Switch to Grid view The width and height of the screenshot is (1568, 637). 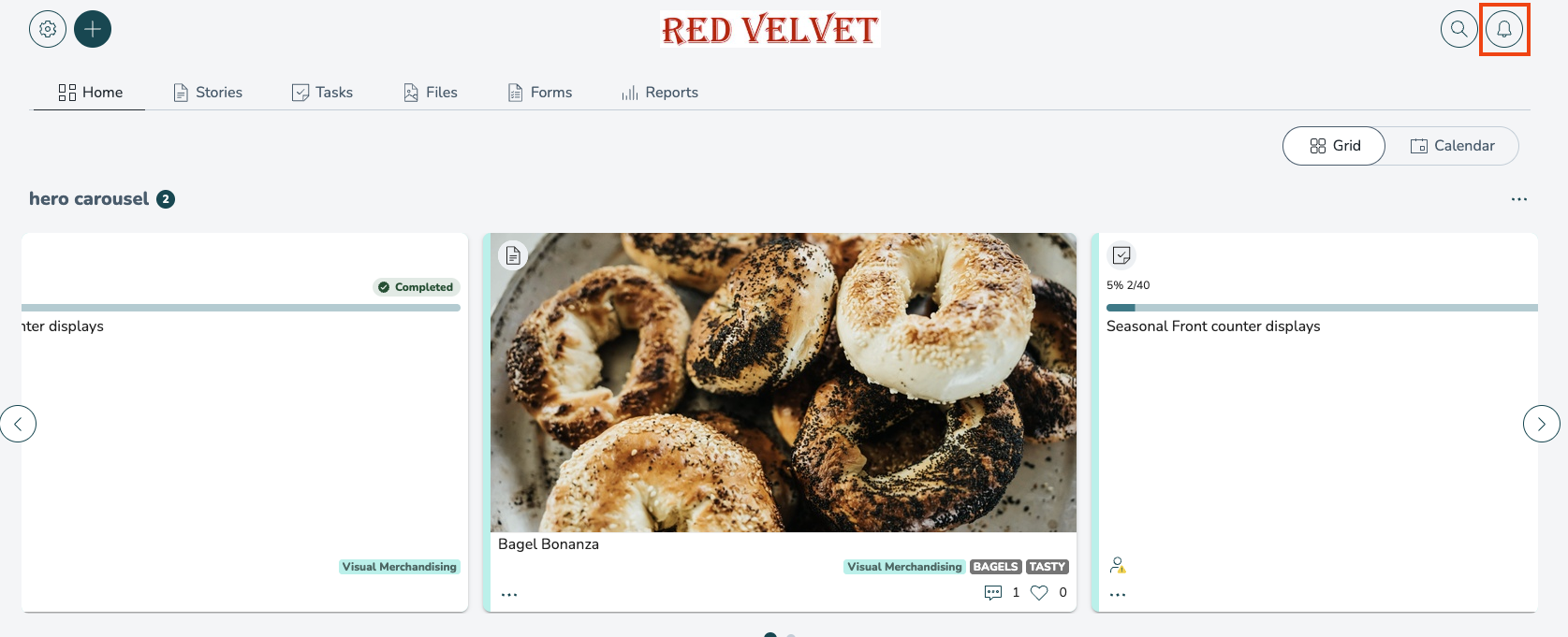point(1334,146)
